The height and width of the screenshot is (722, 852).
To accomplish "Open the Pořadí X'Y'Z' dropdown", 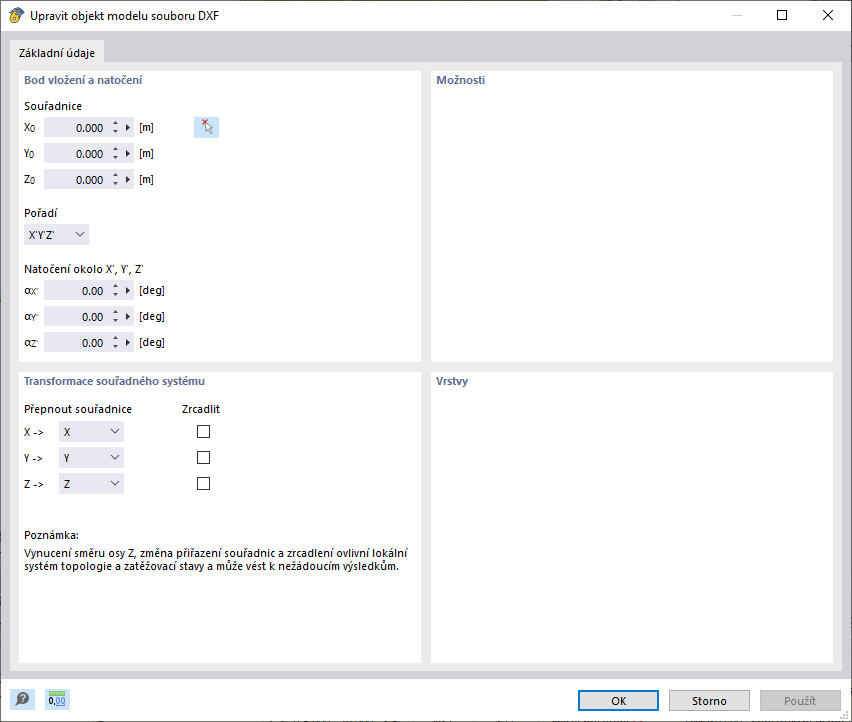I will (x=56, y=234).
